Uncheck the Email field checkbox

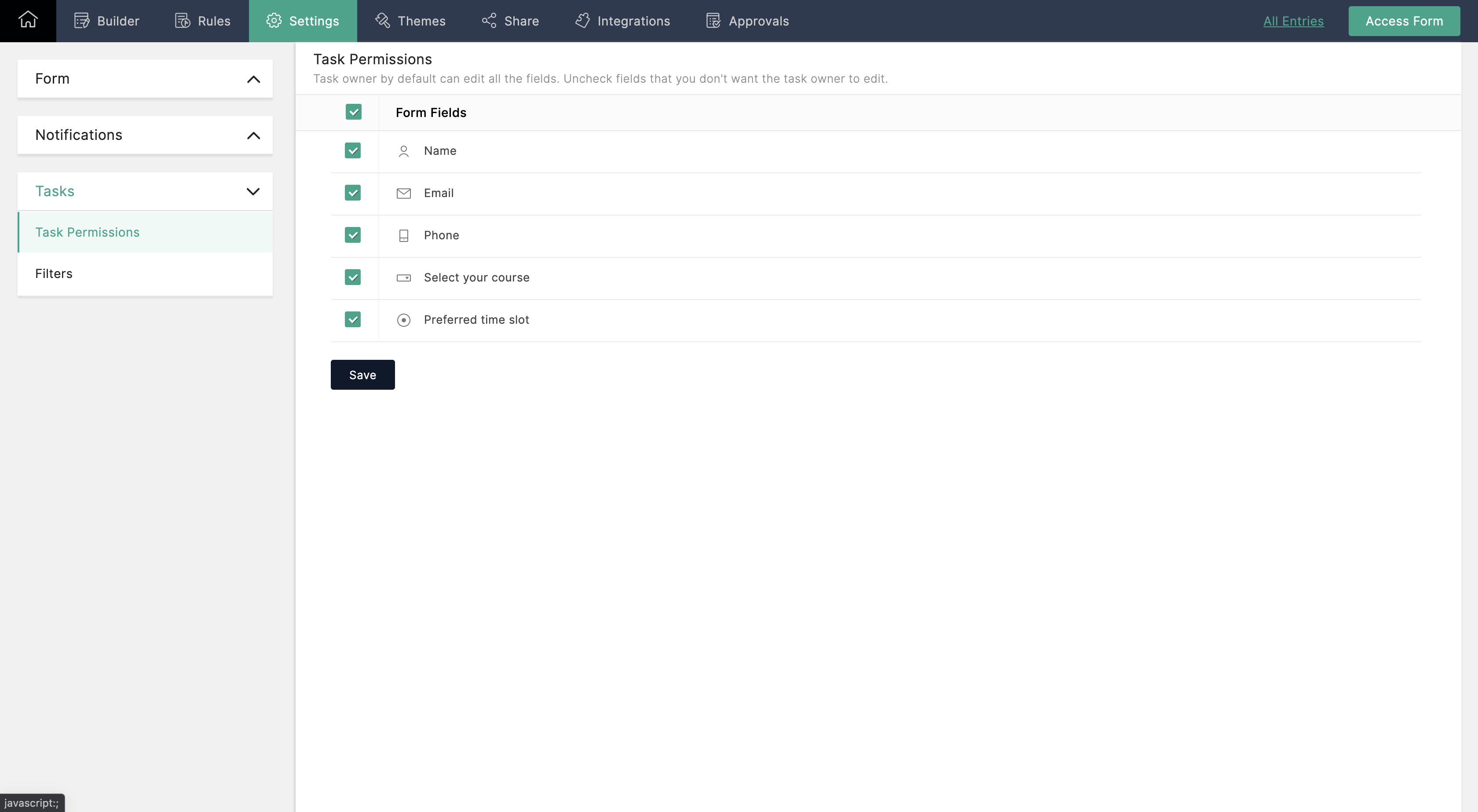[352, 193]
